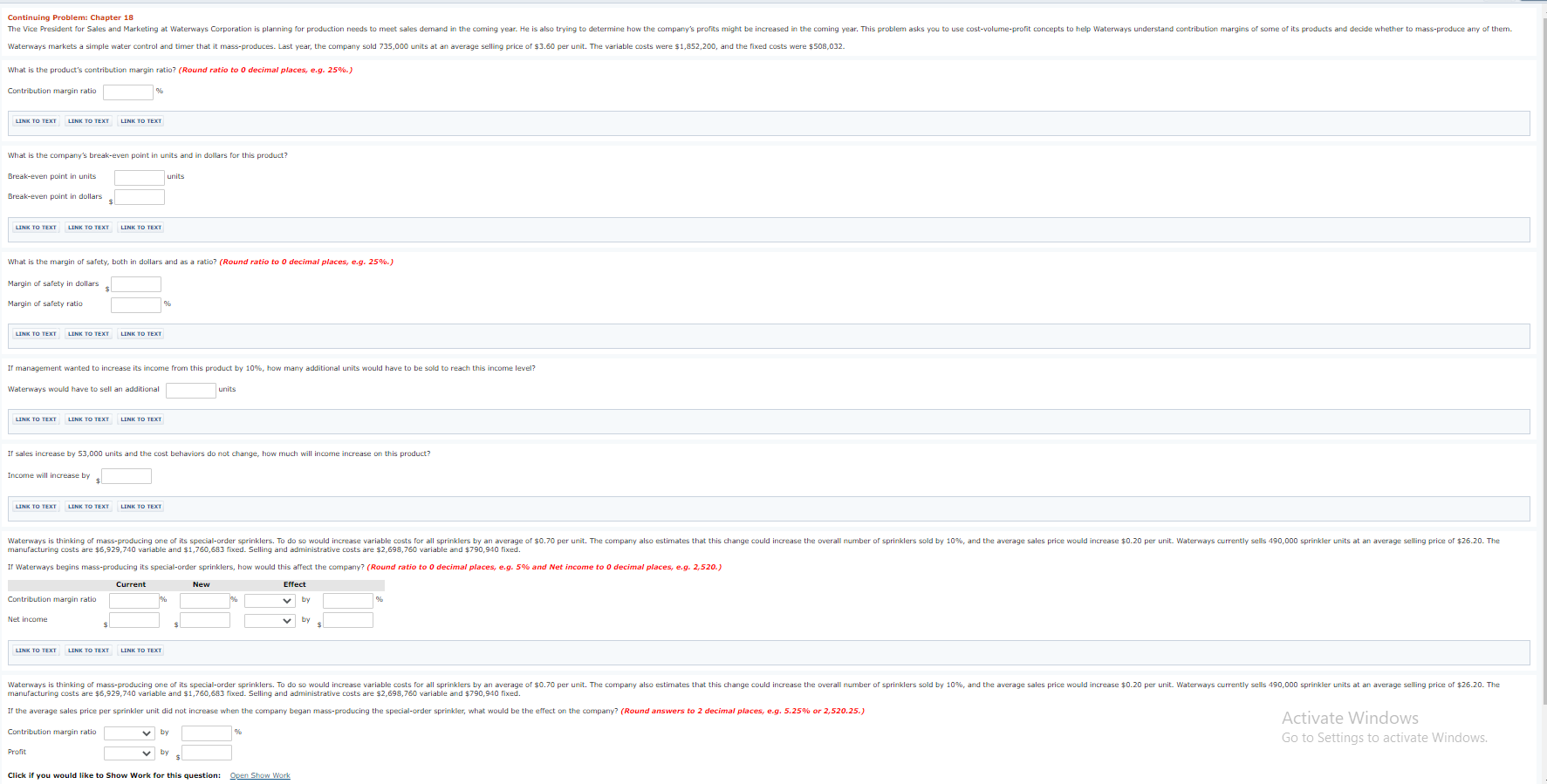Viewport: 1547px width, 784px height.
Task: Click the New contribution margin ratio field
Action: point(205,600)
